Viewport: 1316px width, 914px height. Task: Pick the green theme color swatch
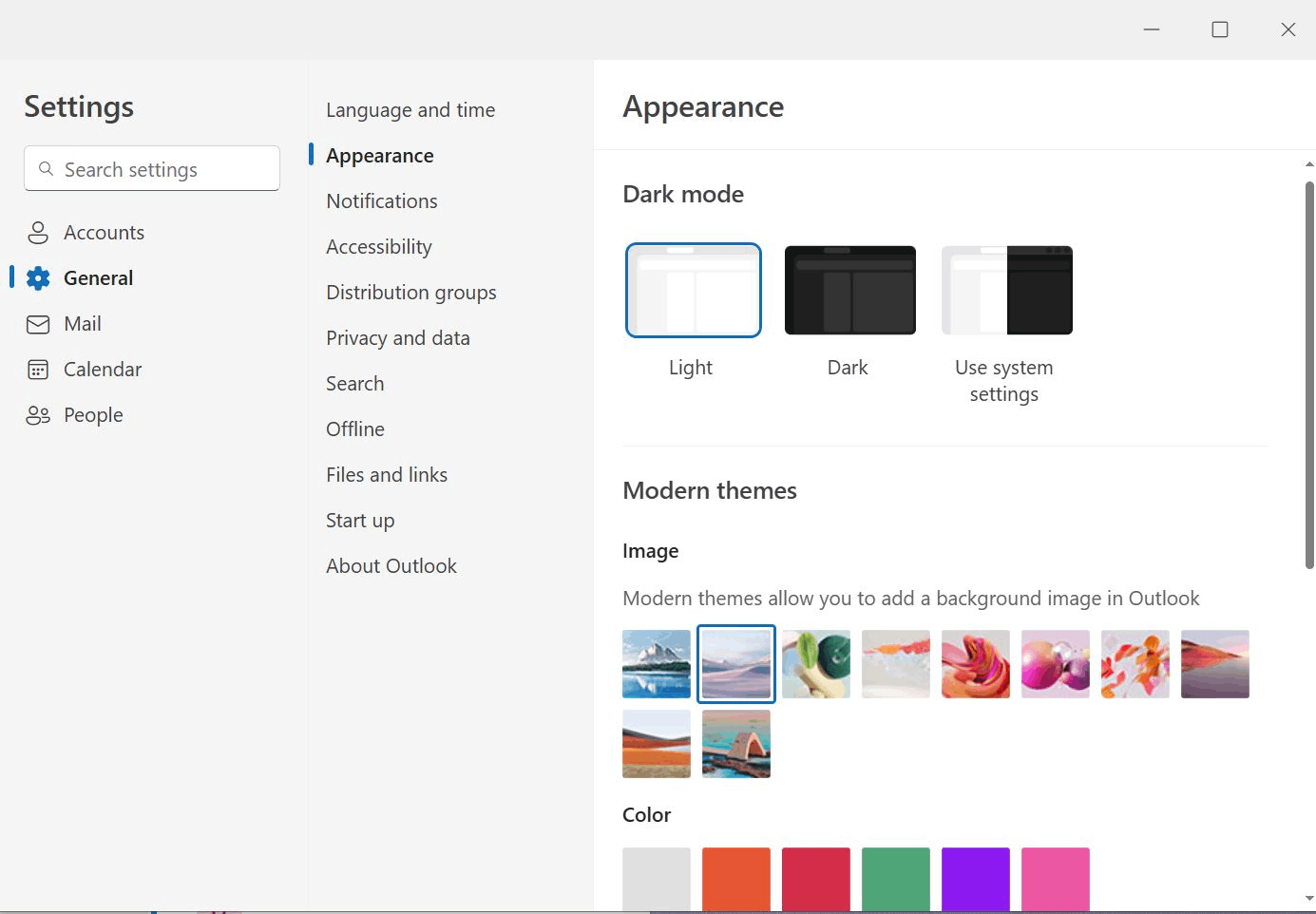895,880
